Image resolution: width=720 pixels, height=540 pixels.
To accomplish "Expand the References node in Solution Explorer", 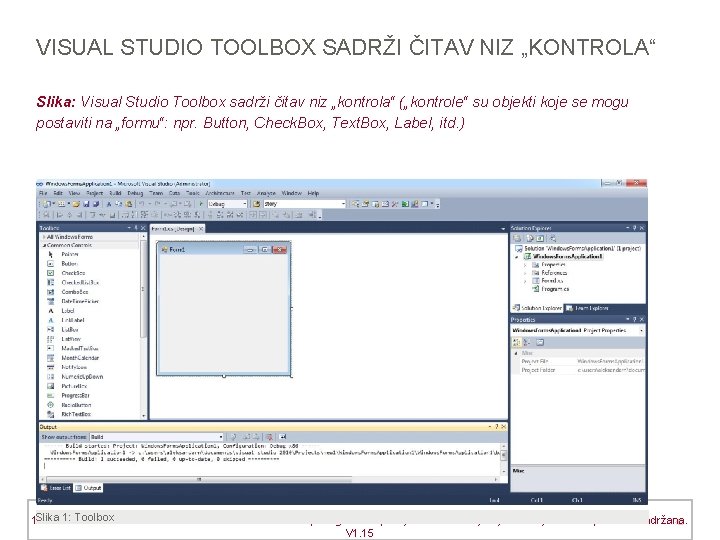I will (x=526, y=273).
